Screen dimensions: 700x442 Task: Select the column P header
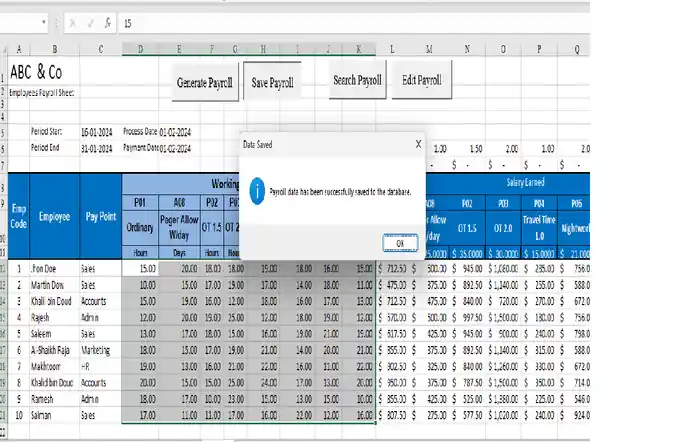pos(539,49)
